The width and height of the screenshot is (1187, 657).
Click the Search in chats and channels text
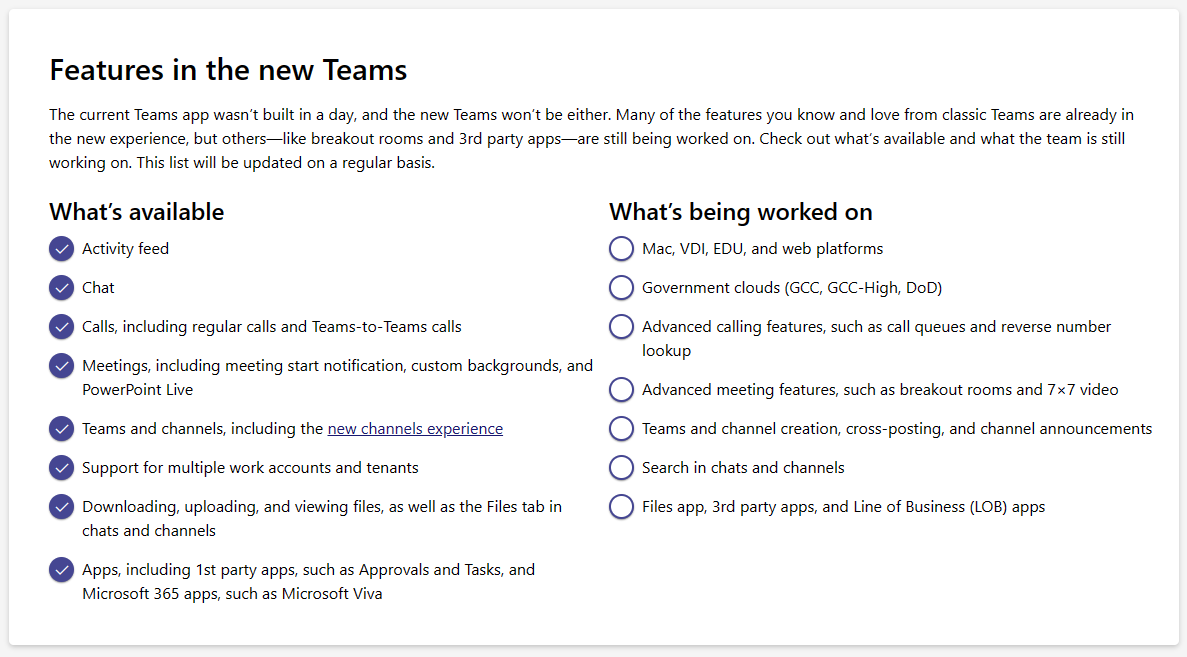tap(743, 467)
